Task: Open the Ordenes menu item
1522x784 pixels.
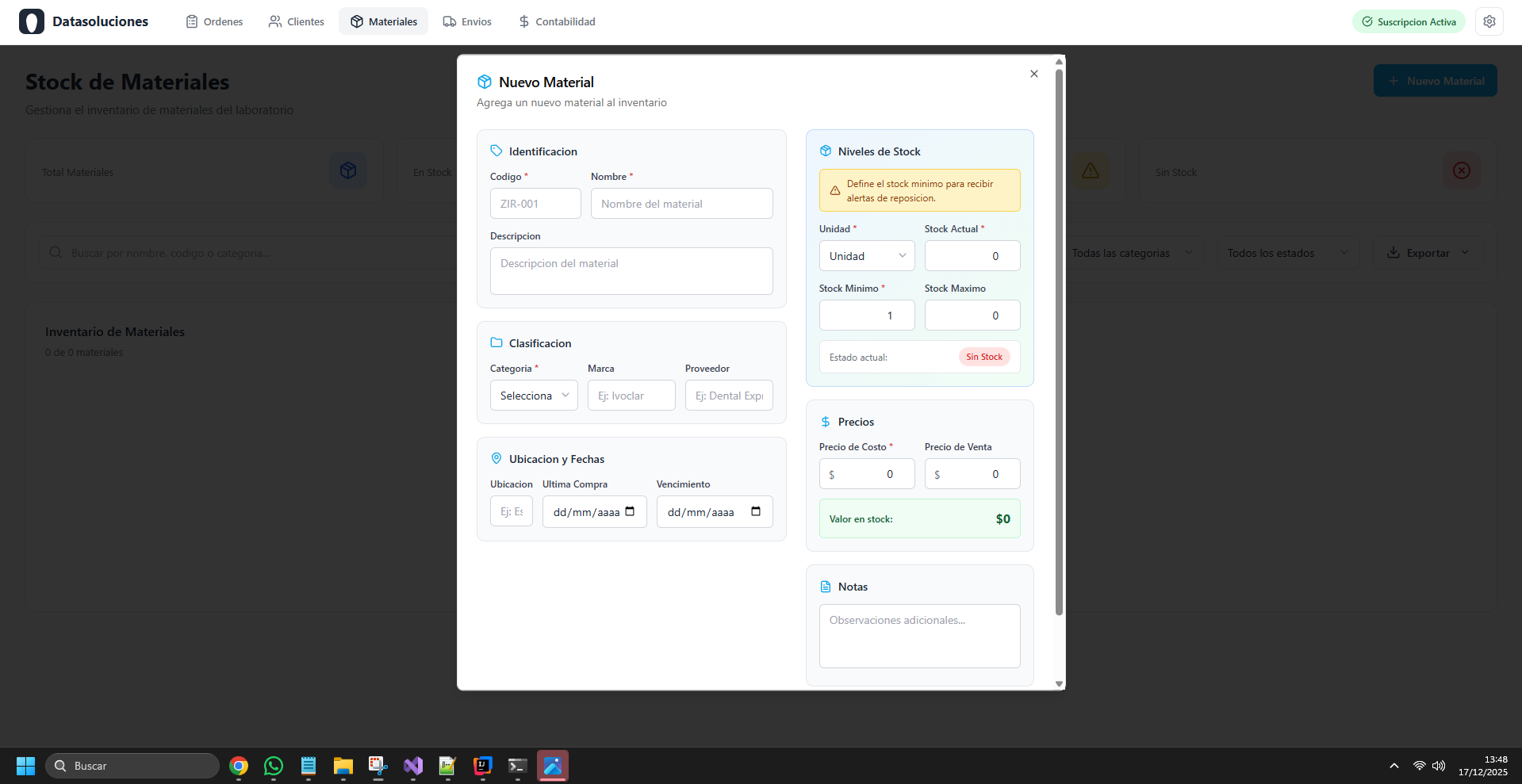Action: coord(214,21)
